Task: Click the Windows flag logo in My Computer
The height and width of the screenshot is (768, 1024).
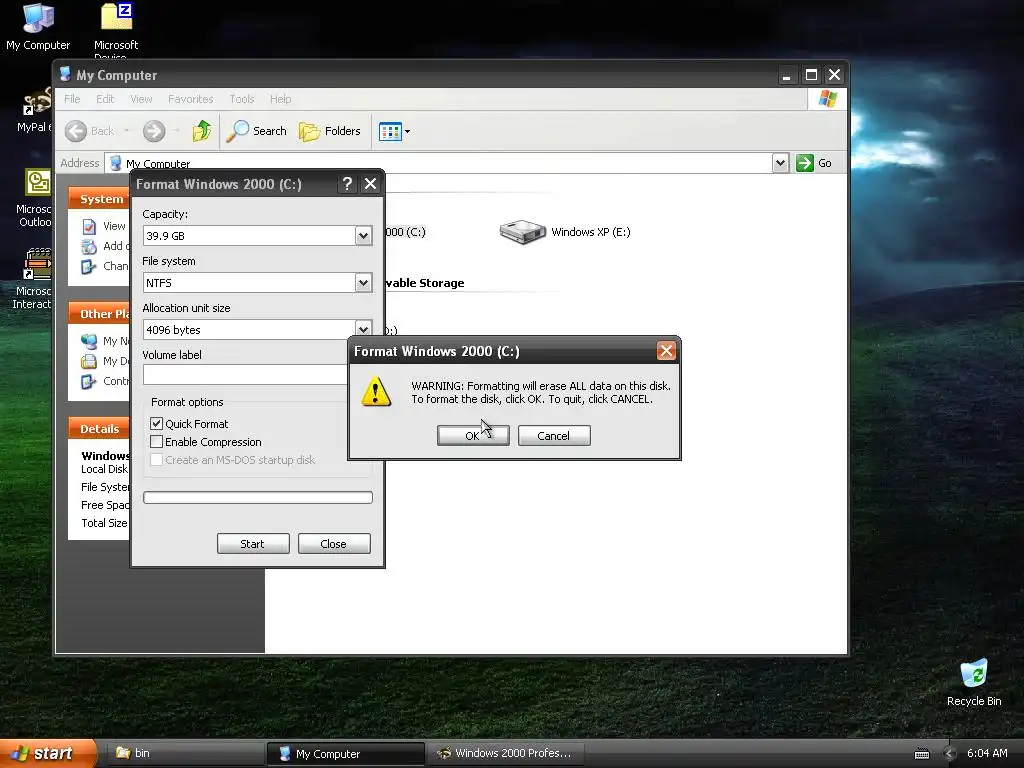Action: coord(827,99)
